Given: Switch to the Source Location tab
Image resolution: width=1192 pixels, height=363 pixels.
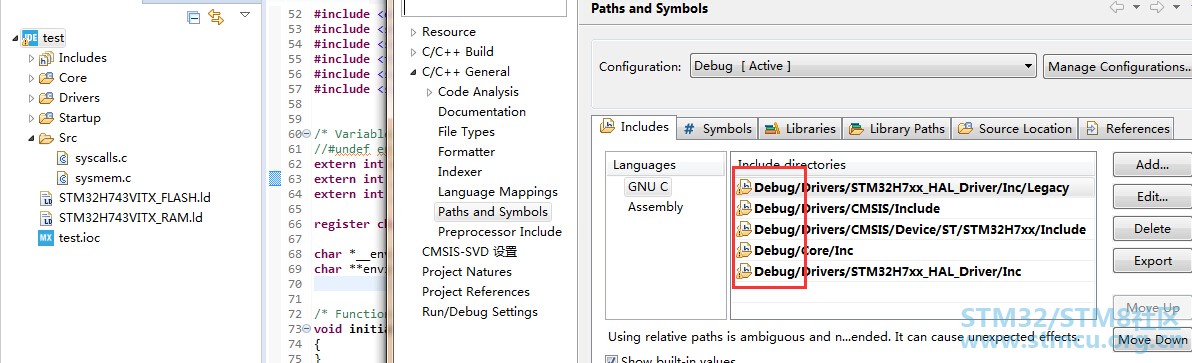Looking at the screenshot, I should (1015, 128).
